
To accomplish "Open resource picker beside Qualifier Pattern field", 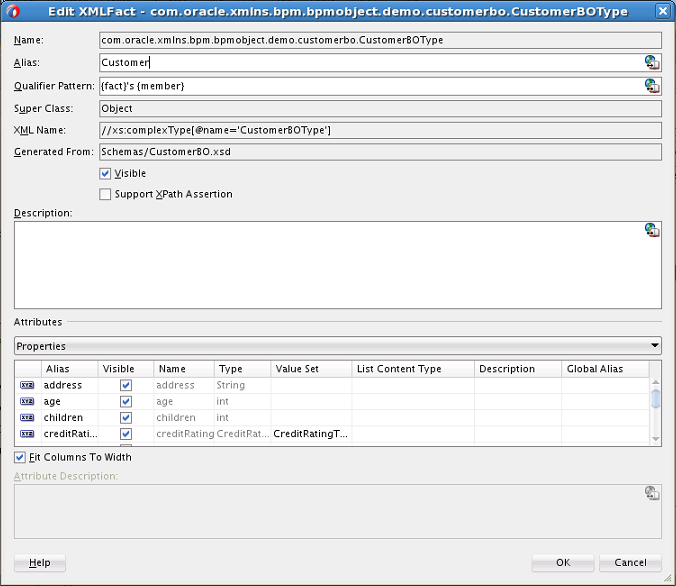I will 652,86.
